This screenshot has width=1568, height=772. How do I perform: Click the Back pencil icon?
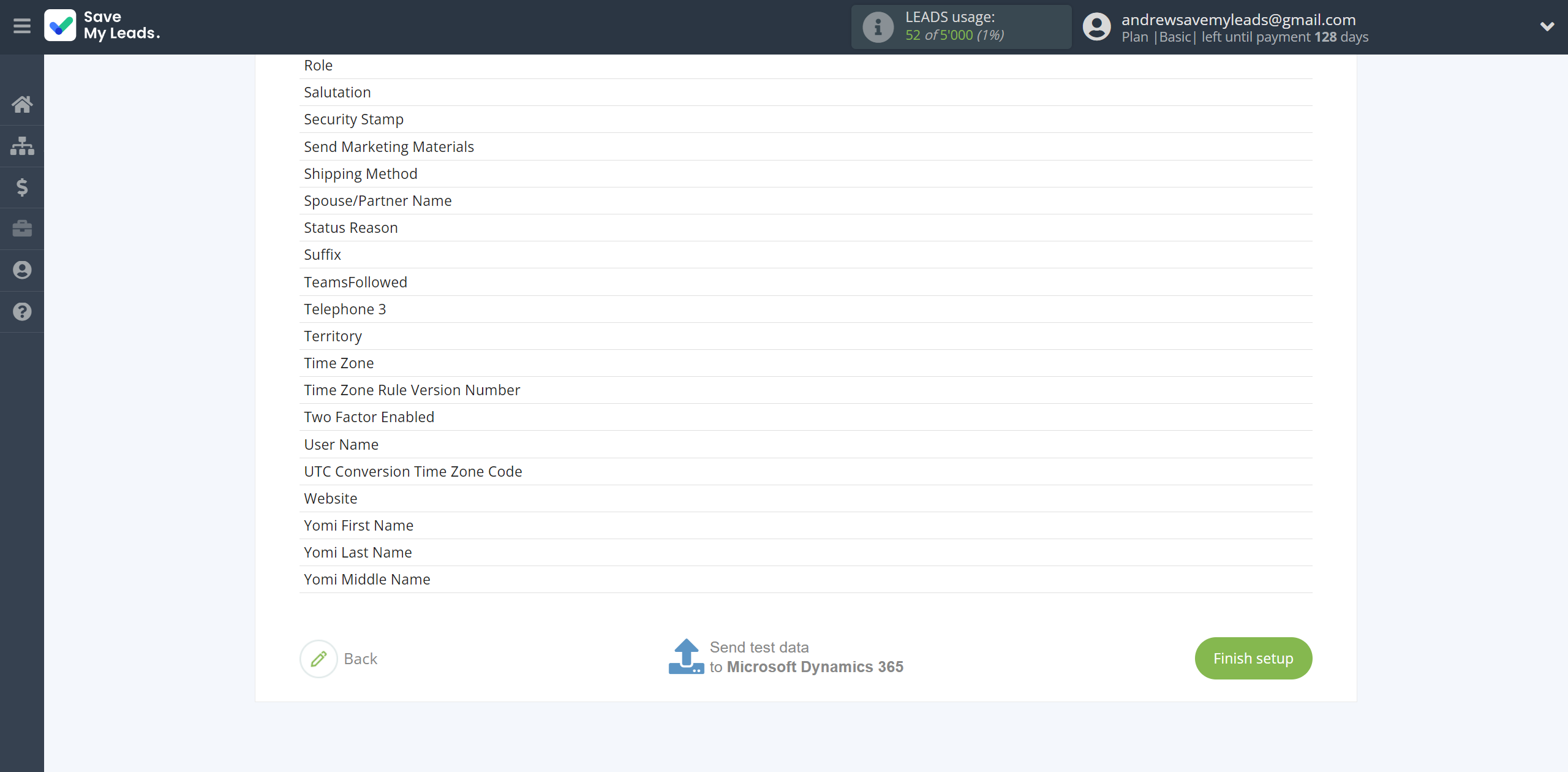click(318, 659)
